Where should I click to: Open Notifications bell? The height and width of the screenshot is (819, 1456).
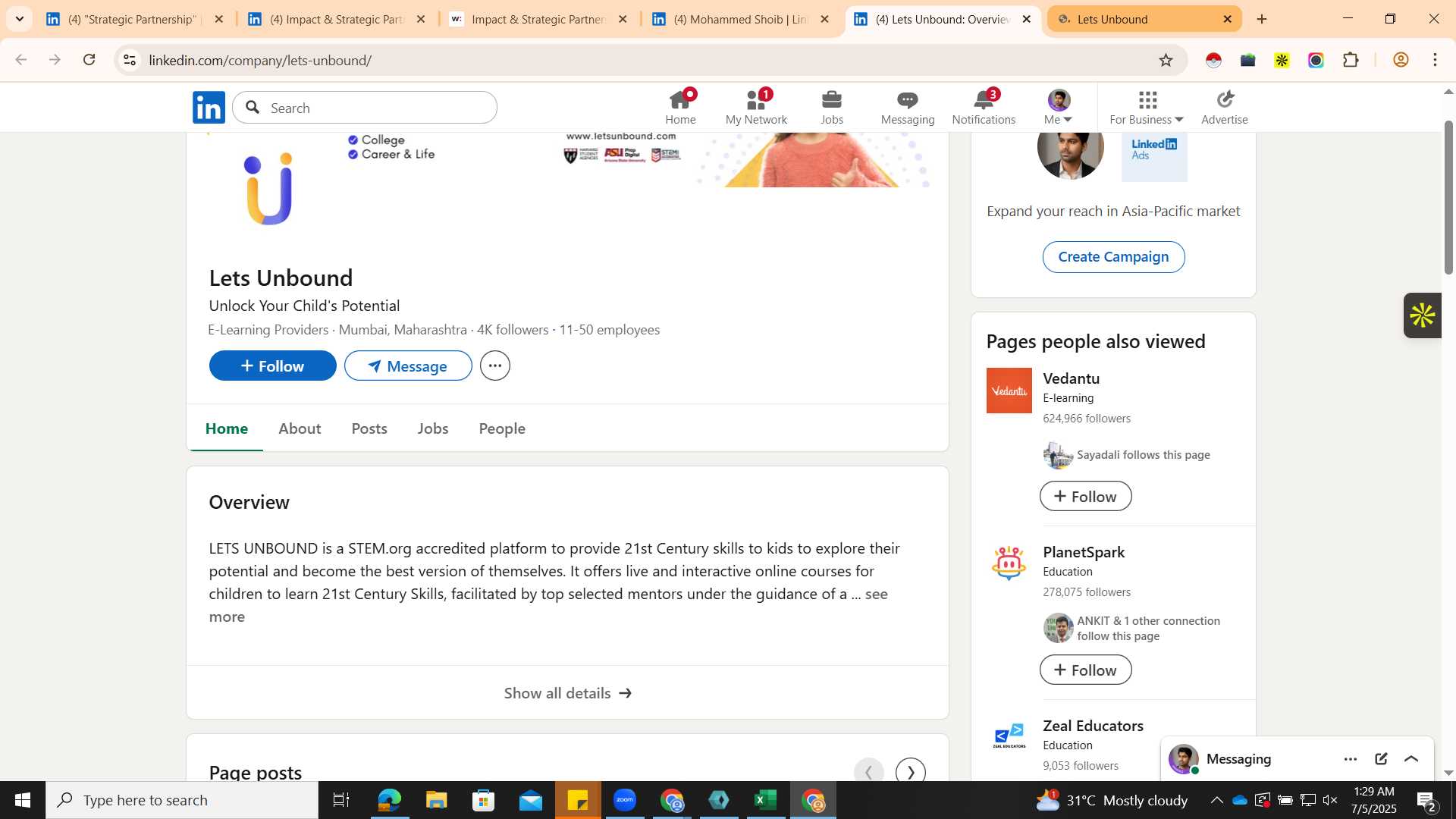click(984, 107)
